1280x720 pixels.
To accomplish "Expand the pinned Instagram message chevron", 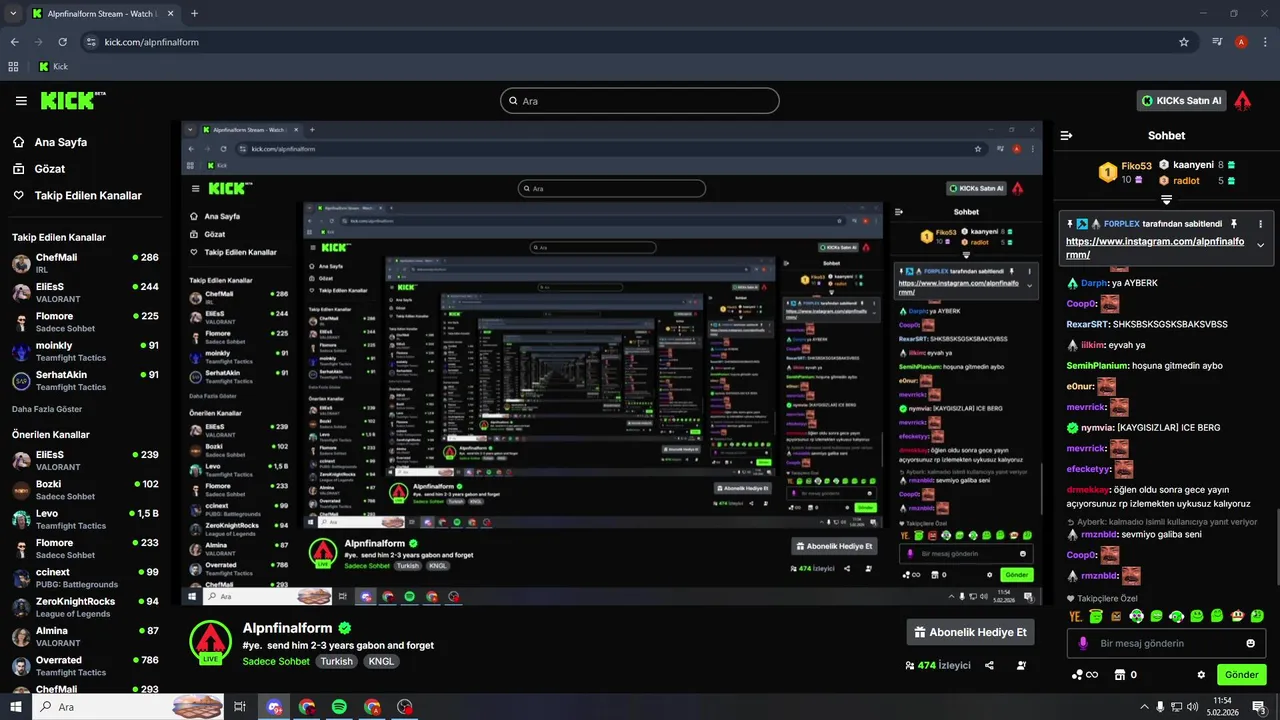I will click(x=1260, y=246).
